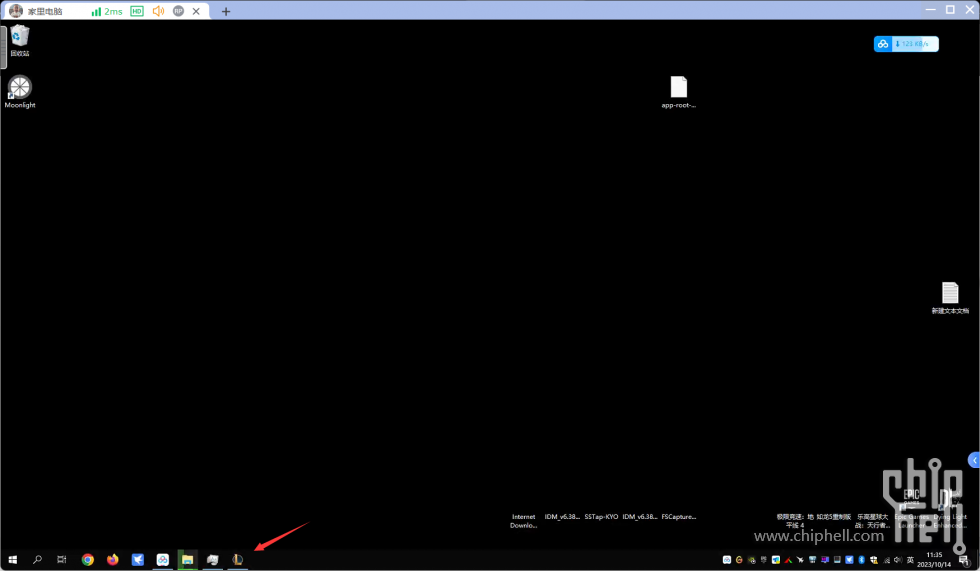Screen dimensions: 980x571
Task: Toggle remote audio with the speaker icon in the tab bar
Action: pyautogui.click(x=158, y=11)
